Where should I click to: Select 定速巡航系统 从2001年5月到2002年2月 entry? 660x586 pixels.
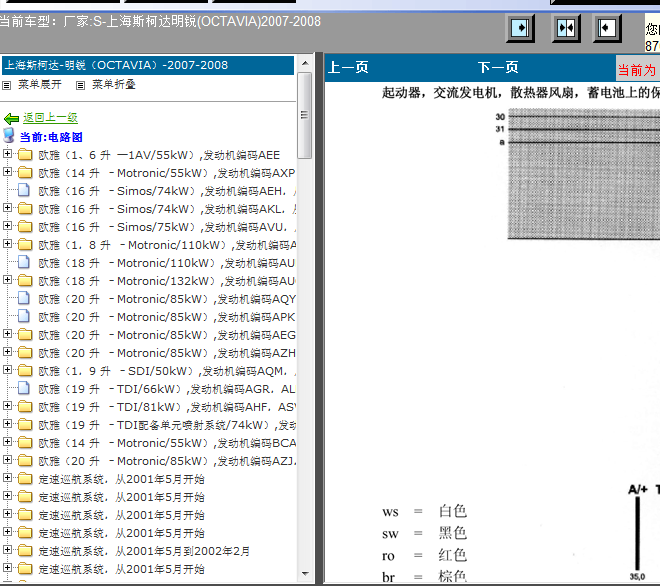coord(144,551)
